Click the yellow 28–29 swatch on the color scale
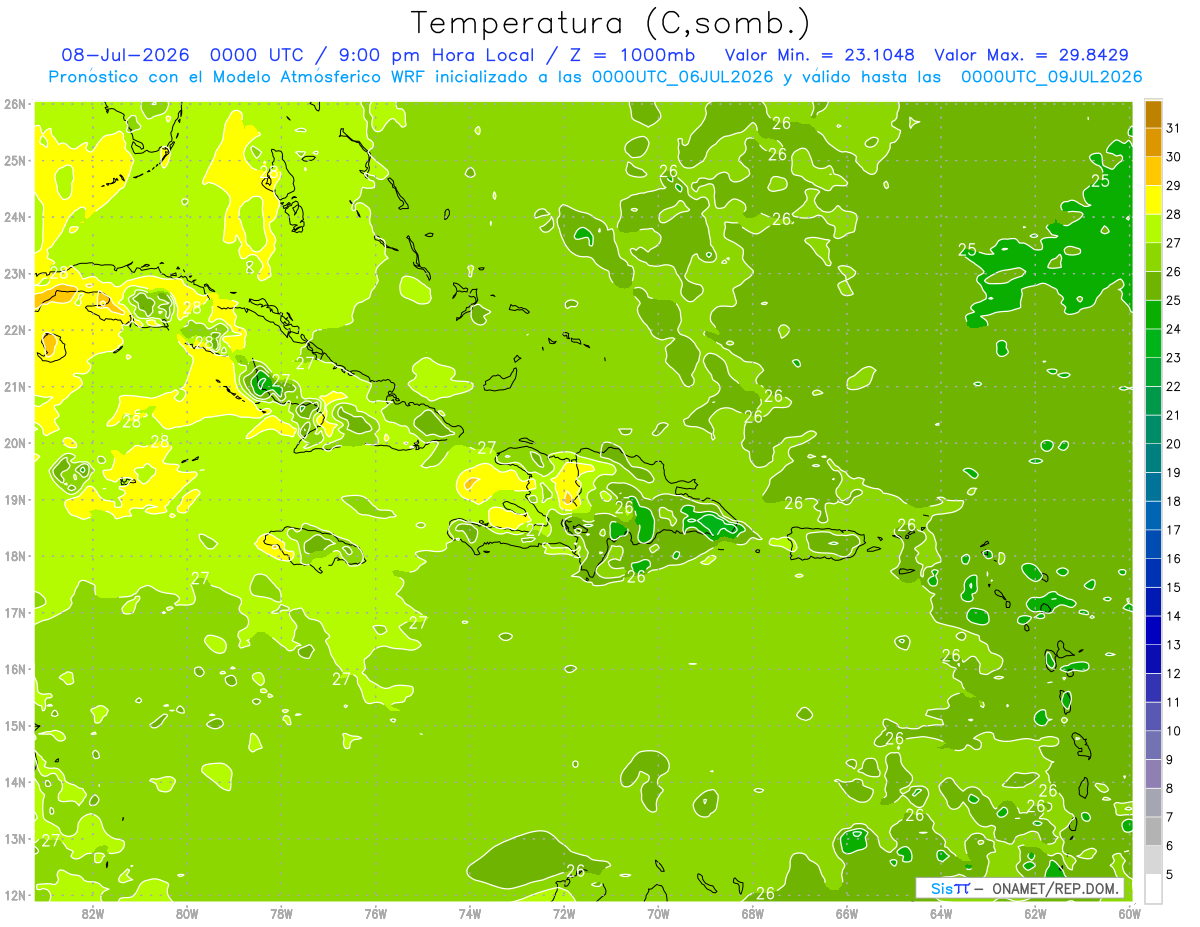The height and width of the screenshot is (927, 1200). 1153,200
